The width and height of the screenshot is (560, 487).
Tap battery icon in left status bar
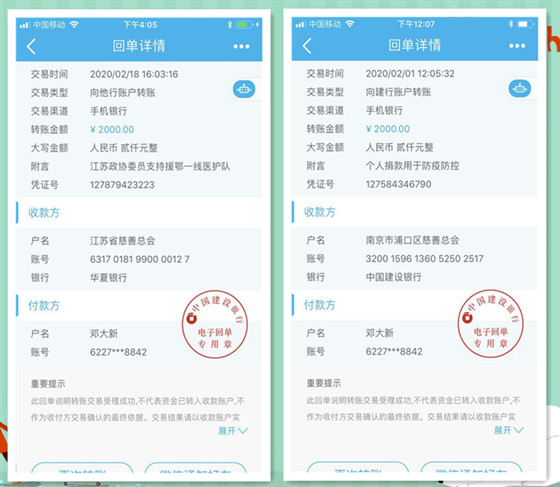click(245, 25)
